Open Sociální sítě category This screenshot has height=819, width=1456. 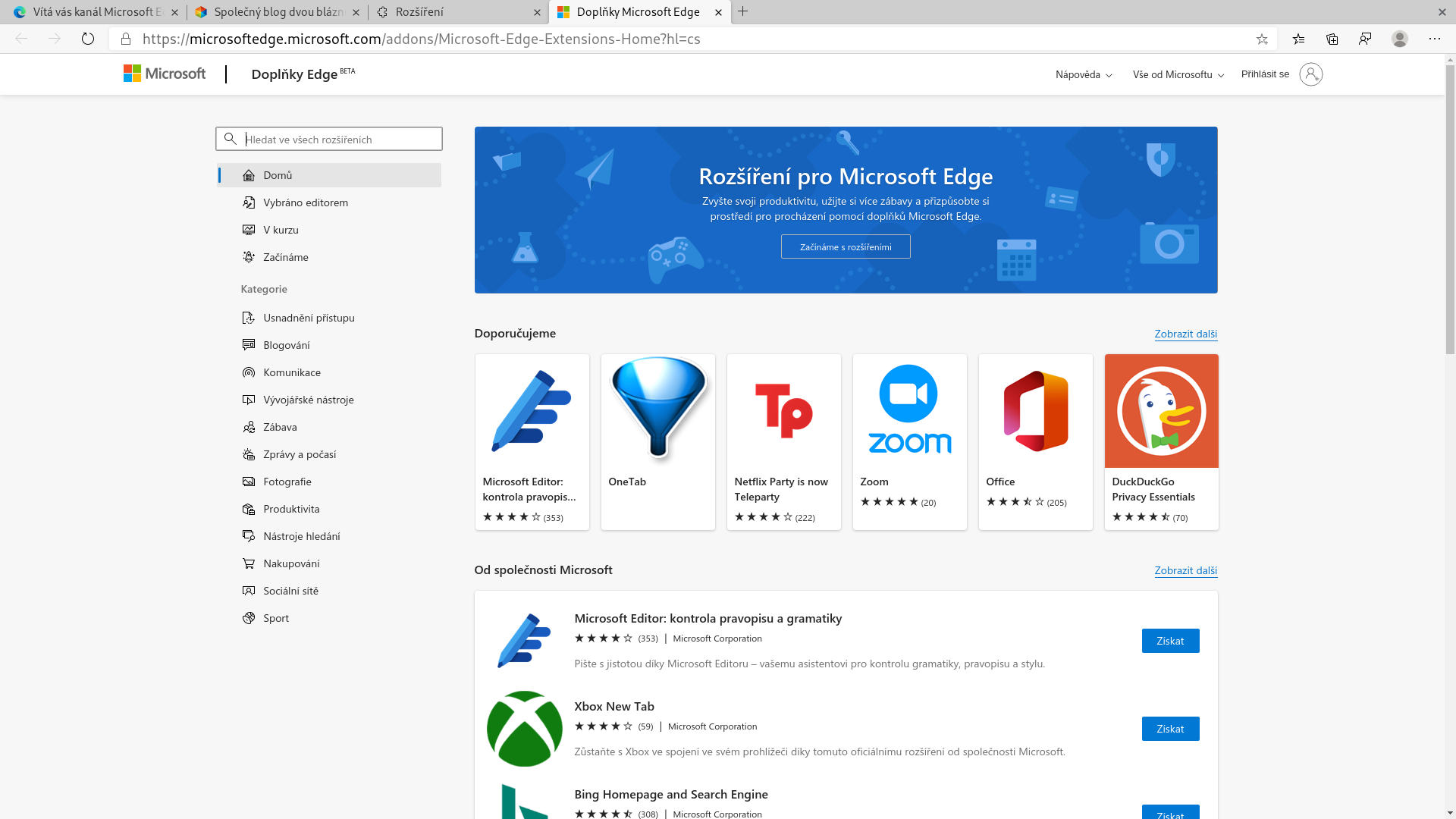point(329,591)
